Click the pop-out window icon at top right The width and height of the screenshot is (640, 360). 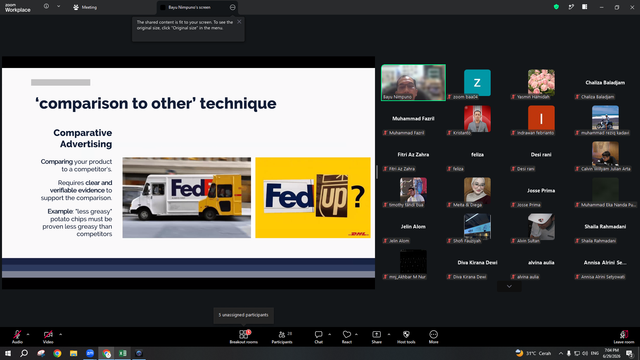(x=571, y=7)
